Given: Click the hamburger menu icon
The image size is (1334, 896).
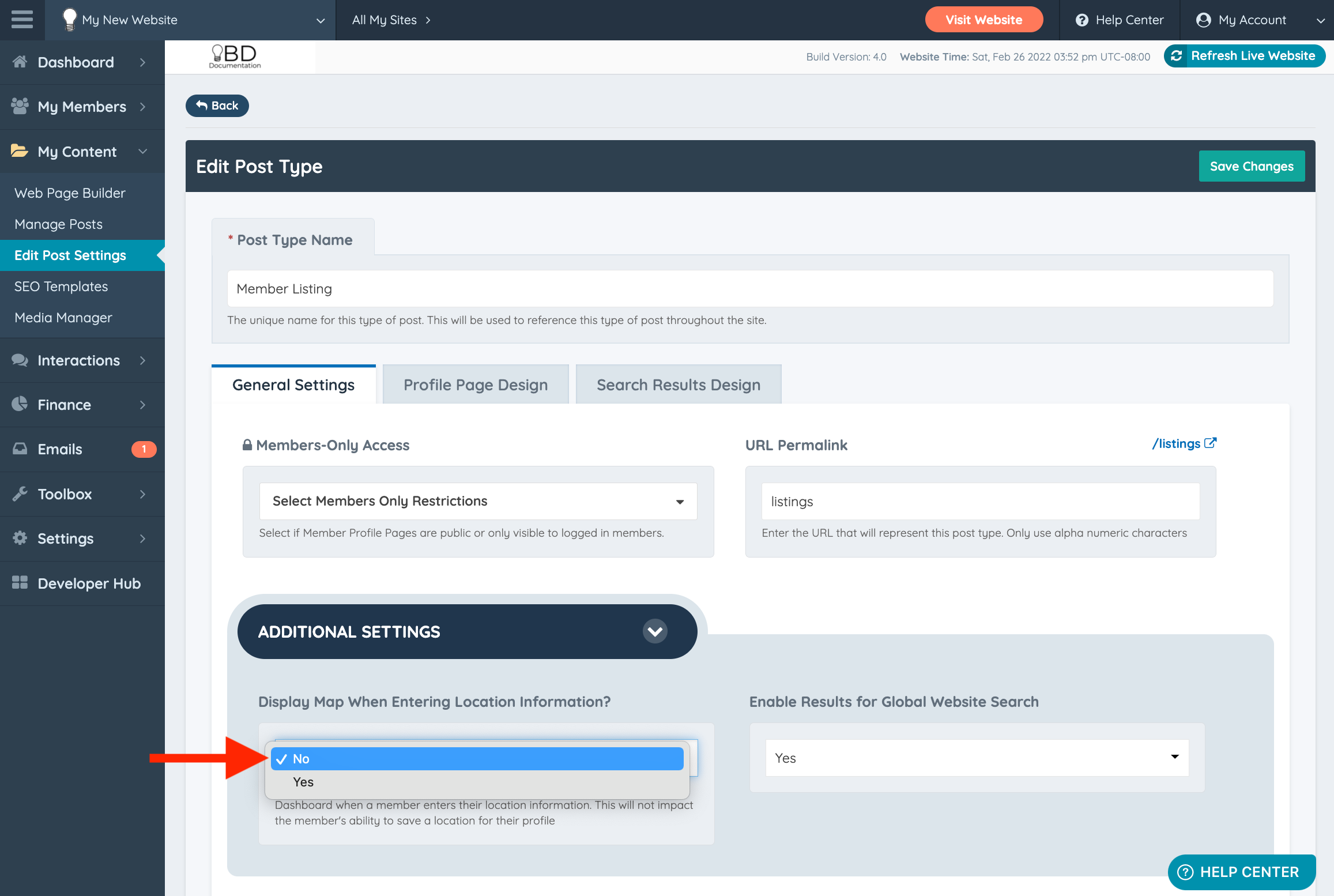Looking at the screenshot, I should tap(22, 20).
